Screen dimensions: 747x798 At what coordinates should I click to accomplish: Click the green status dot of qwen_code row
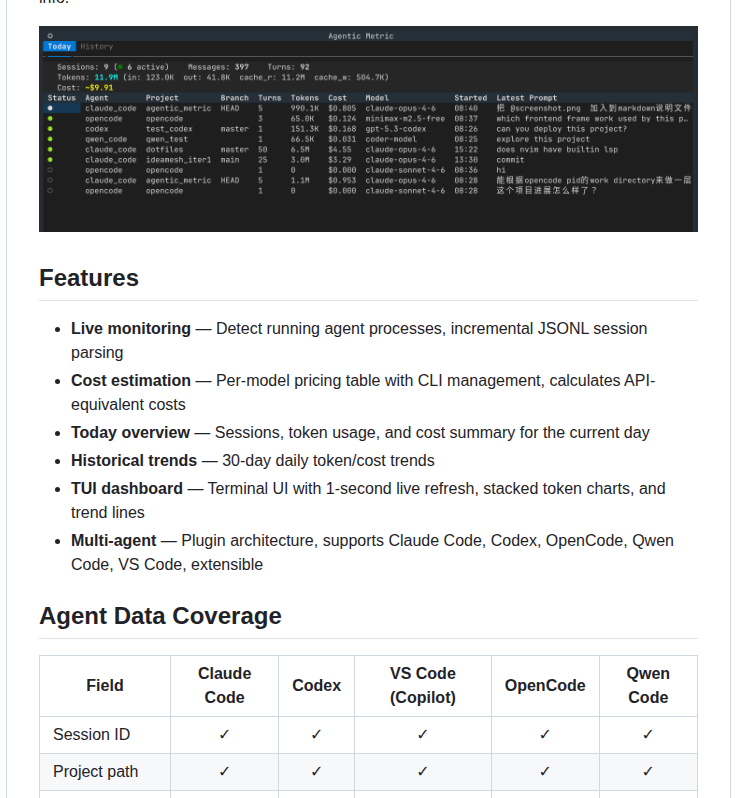coord(50,139)
